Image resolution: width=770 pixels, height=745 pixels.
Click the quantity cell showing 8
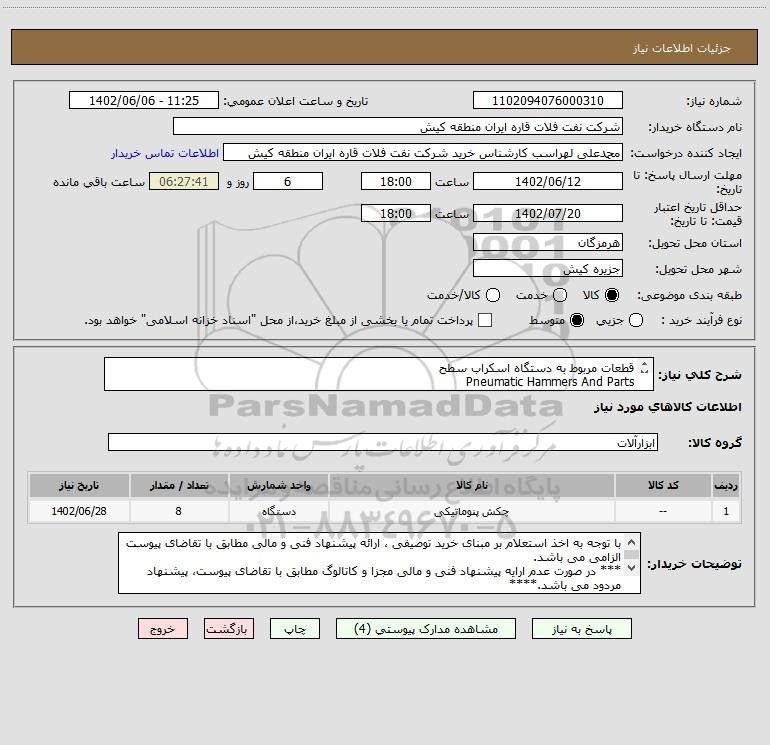179,511
